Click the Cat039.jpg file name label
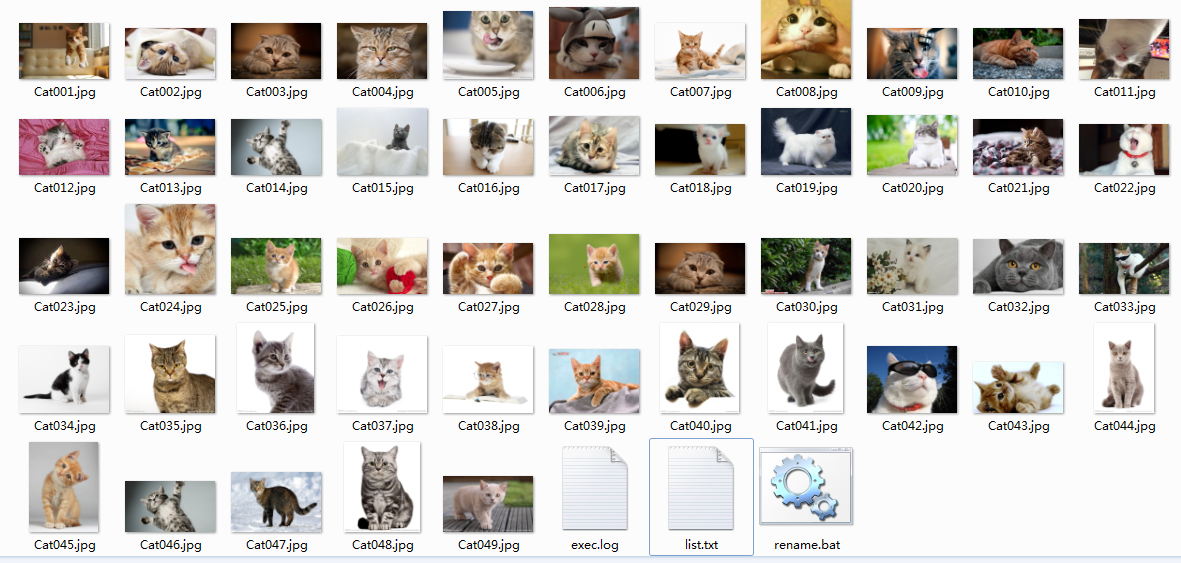The height and width of the screenshot is (563, 1181). point(594,426)
